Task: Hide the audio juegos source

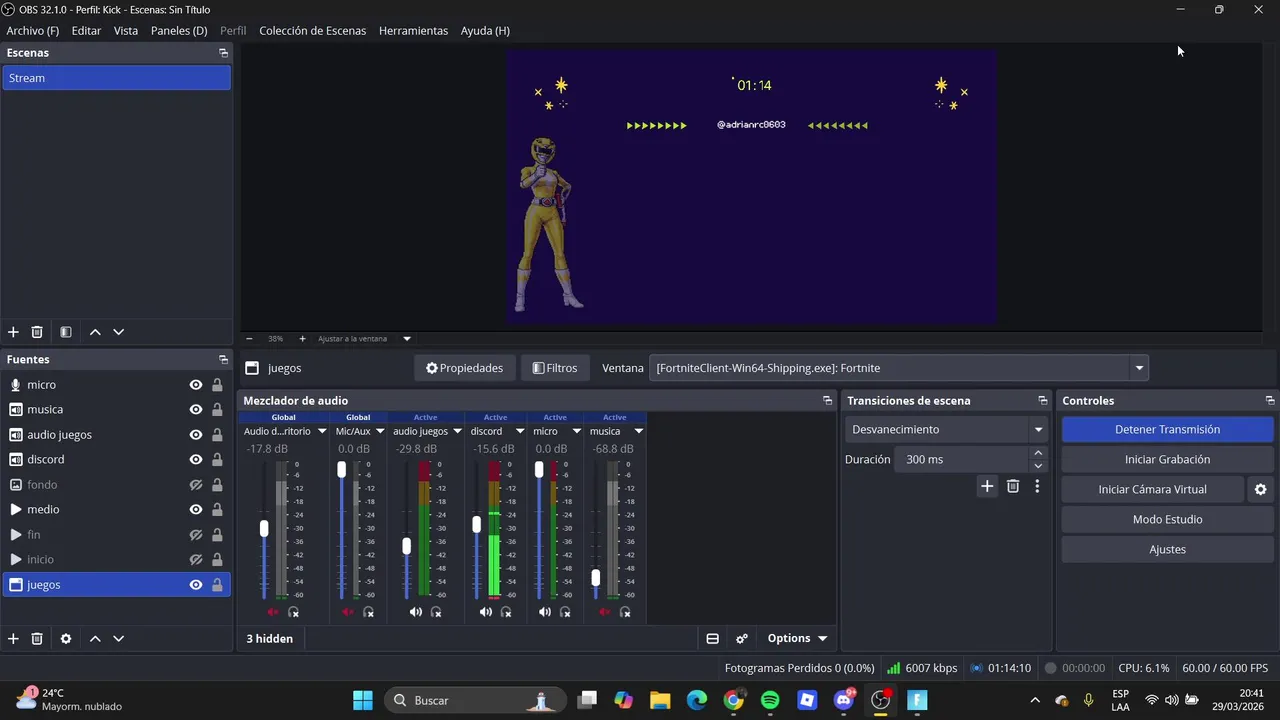Action: click(196, 435)
